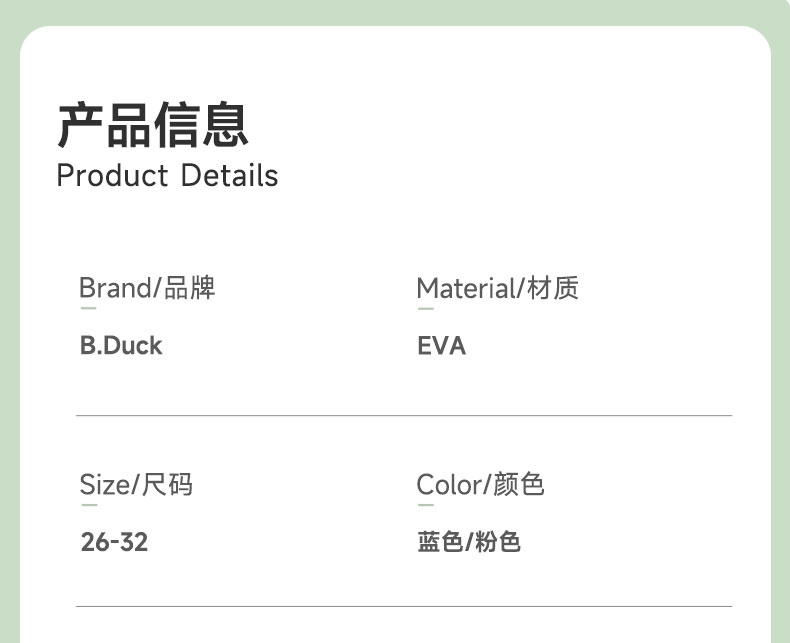Screen dimensions: 790x643
Task: Click the 品牌 characters beside Brand
Action: pyautogui.click(x=189, y=289)
